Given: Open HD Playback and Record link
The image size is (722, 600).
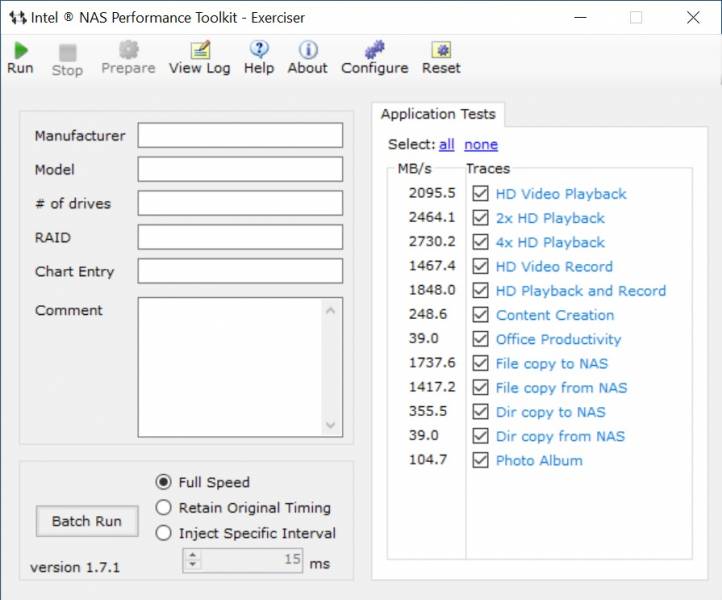Looking at the screenshot, I should coord(581,291).
